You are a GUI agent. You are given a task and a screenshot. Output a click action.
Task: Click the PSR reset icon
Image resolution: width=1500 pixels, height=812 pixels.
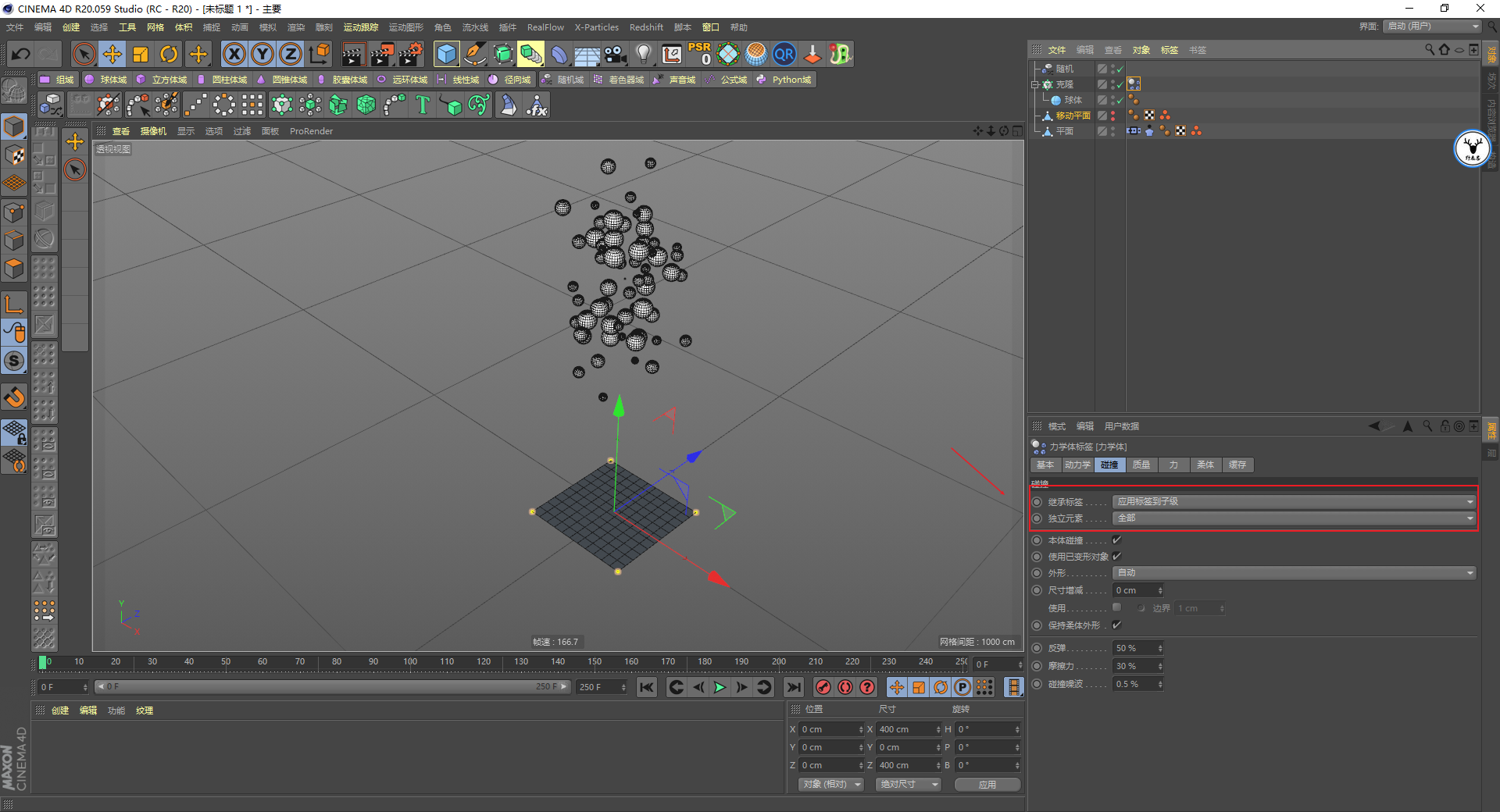[x=699, y=54]
